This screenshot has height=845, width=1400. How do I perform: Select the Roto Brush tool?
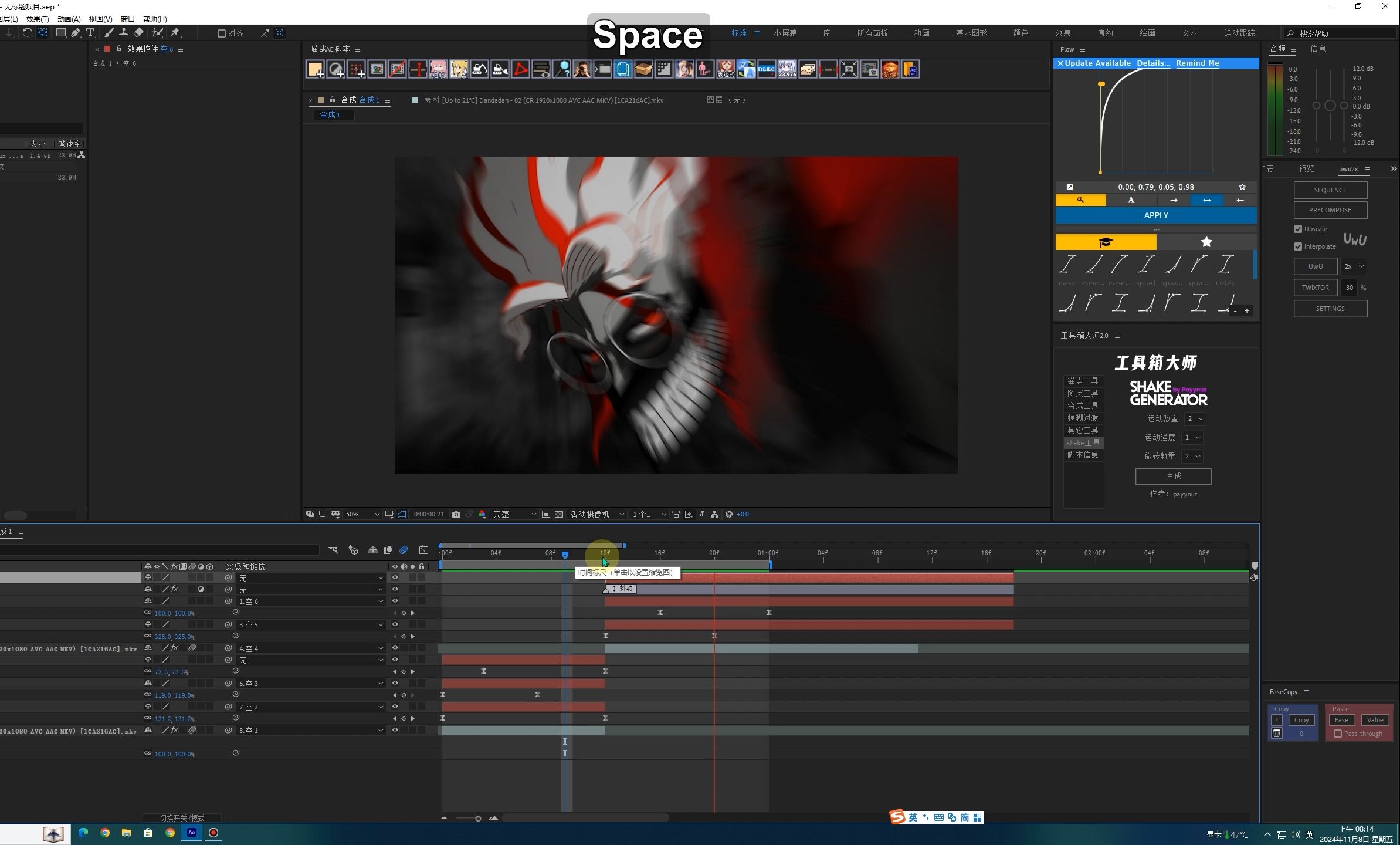[x=157, y=33]
